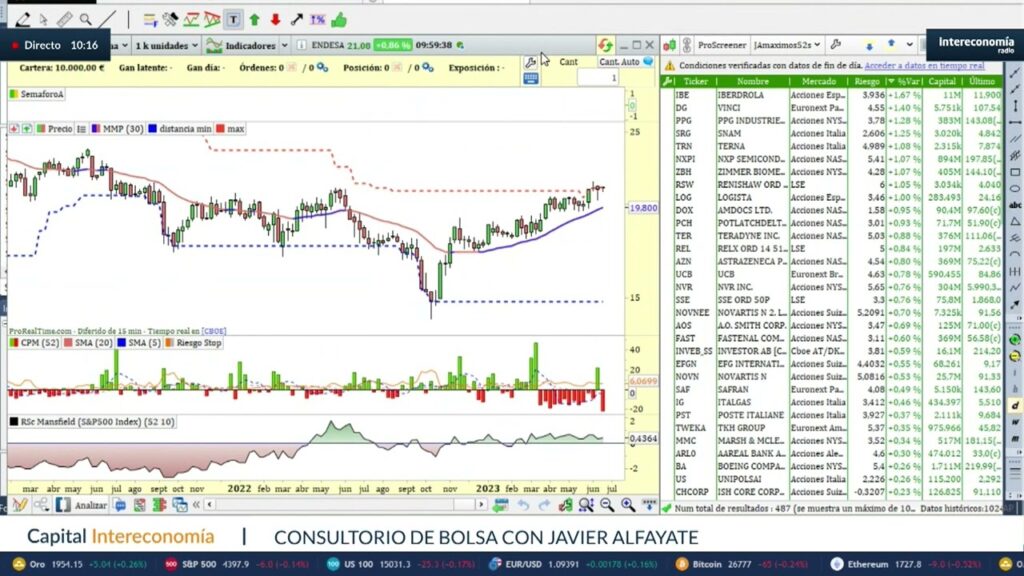Open the trading panel wrench settings

click(530, 62)
